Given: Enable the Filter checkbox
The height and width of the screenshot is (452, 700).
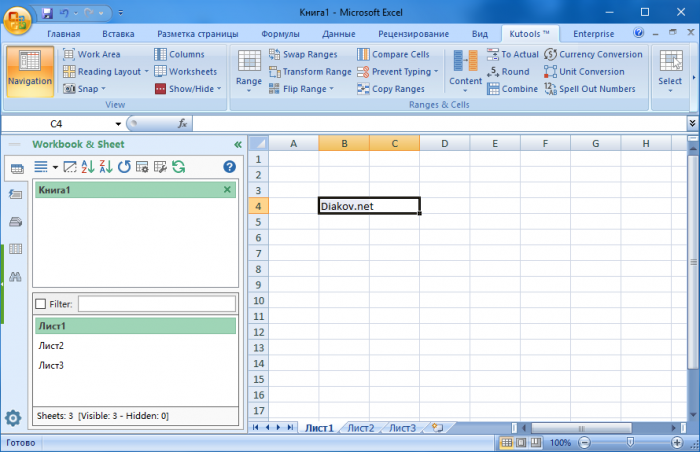Looking at the screenshot, I should point(40,304).
